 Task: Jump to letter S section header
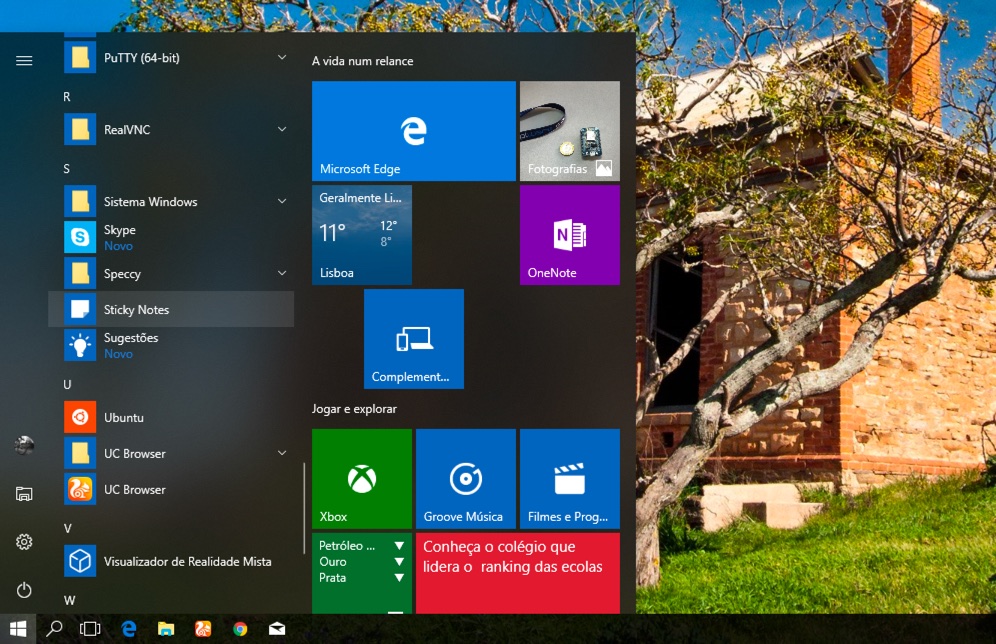coord(67,168)
